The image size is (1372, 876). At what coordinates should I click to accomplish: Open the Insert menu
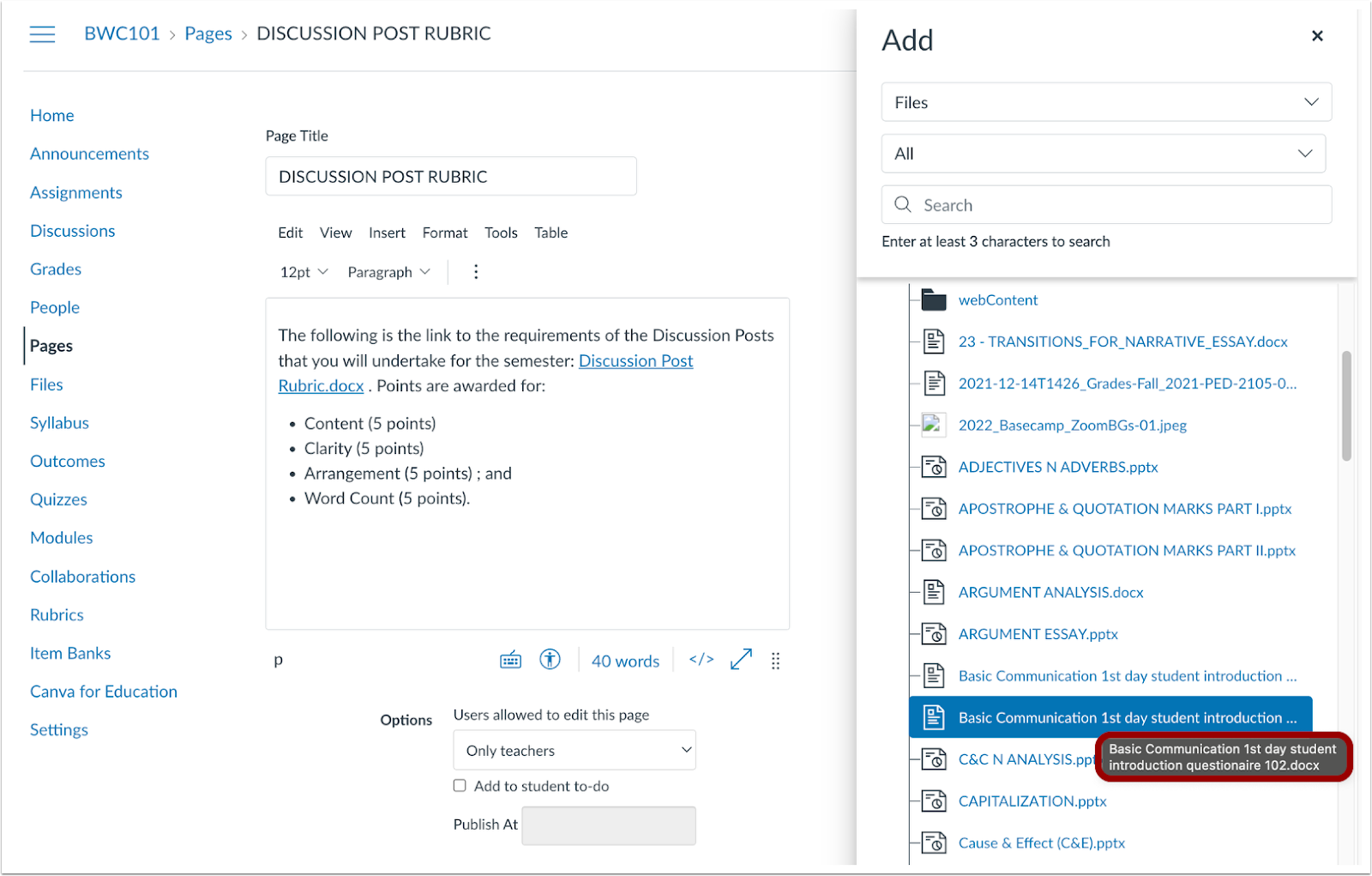[387, 233]
